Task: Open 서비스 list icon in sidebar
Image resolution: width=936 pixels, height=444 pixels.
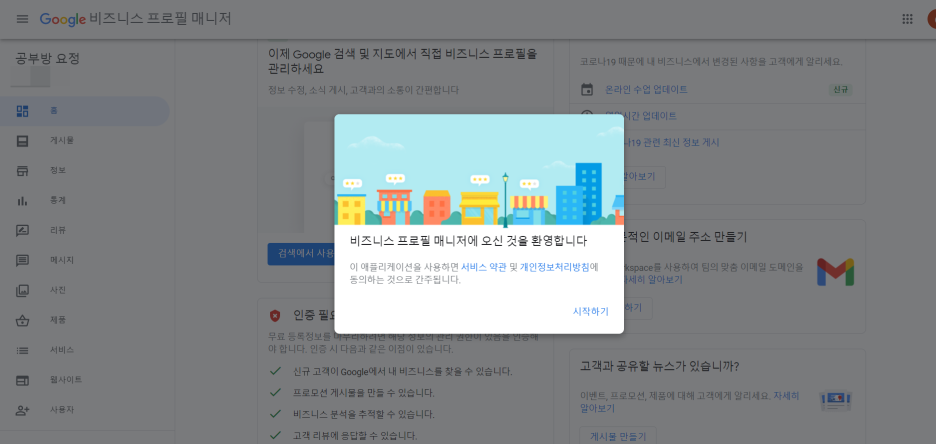Action: tap(23, 350)
